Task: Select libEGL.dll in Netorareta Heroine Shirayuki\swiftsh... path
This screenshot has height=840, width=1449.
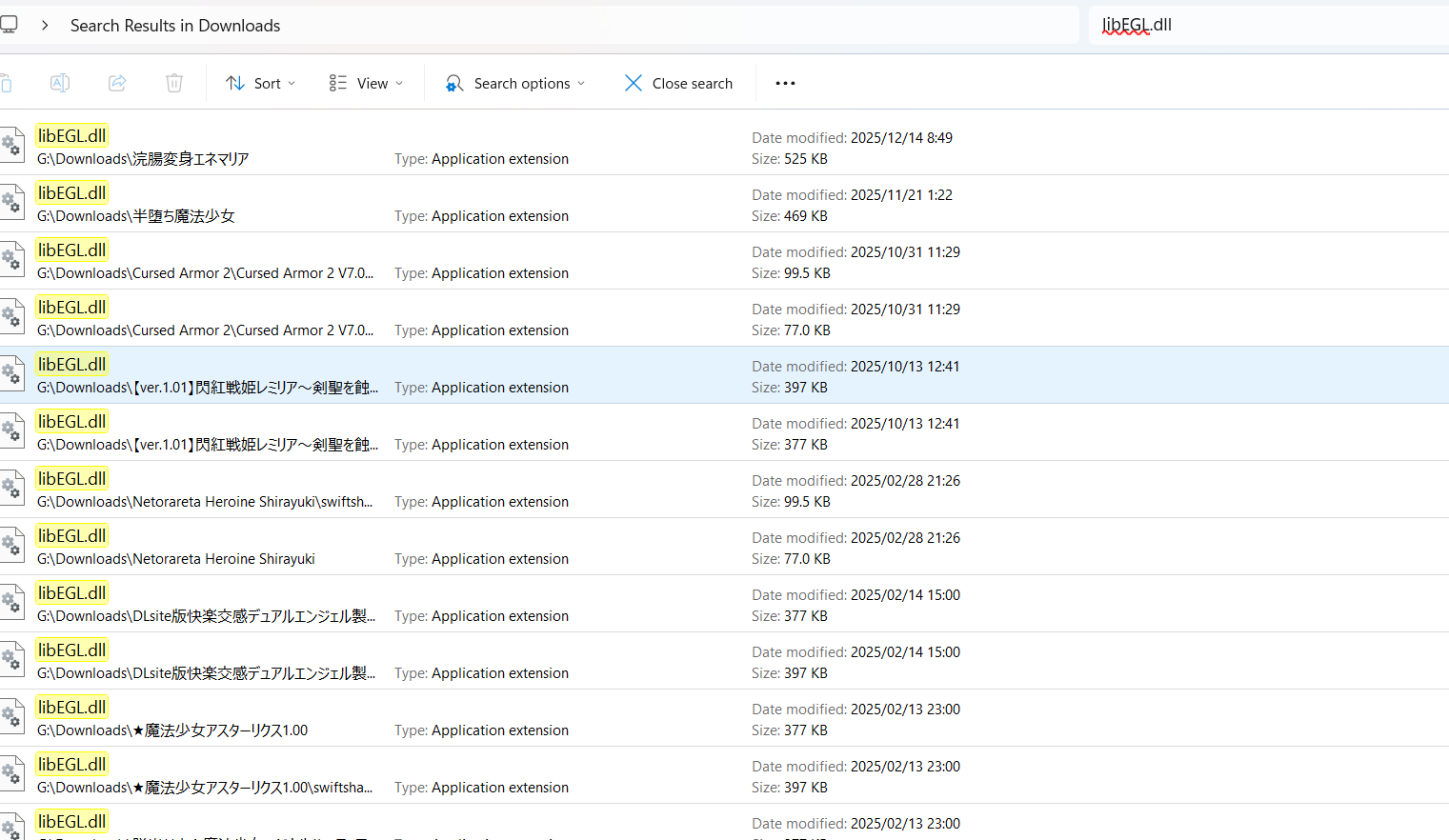Action: [724, 490]
